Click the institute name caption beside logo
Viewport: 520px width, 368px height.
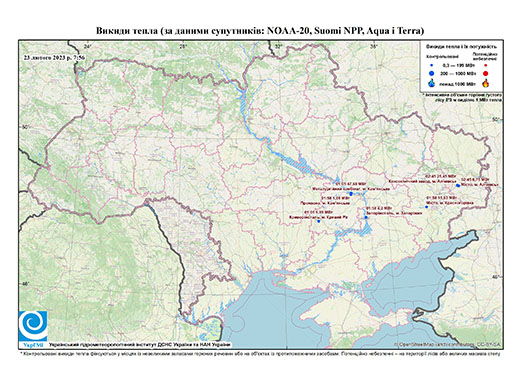pos(140,344)
